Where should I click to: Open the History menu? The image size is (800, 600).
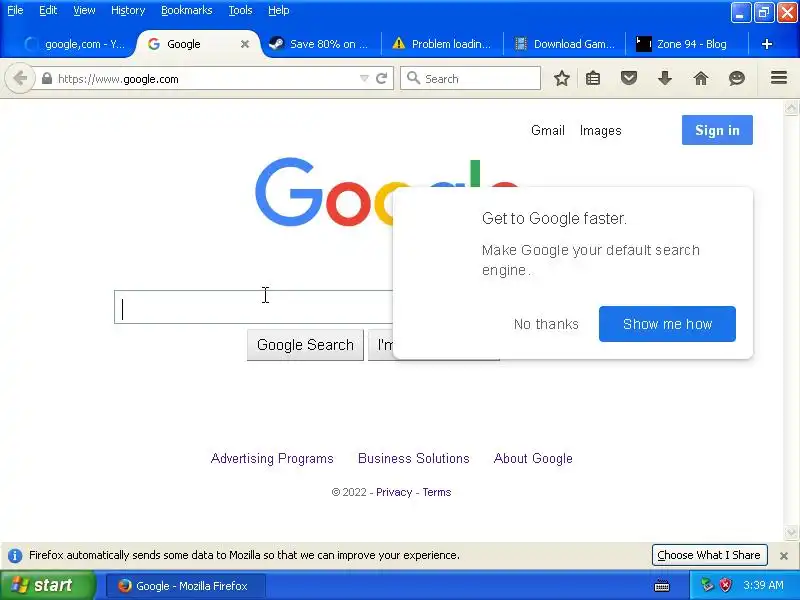pyautogui.click(x=128, y=10)
